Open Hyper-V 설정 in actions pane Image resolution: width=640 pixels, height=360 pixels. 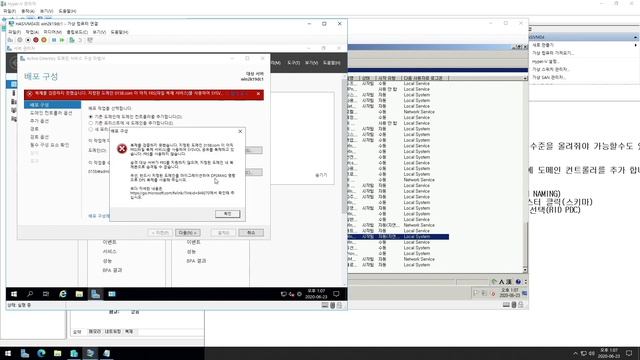545,61
